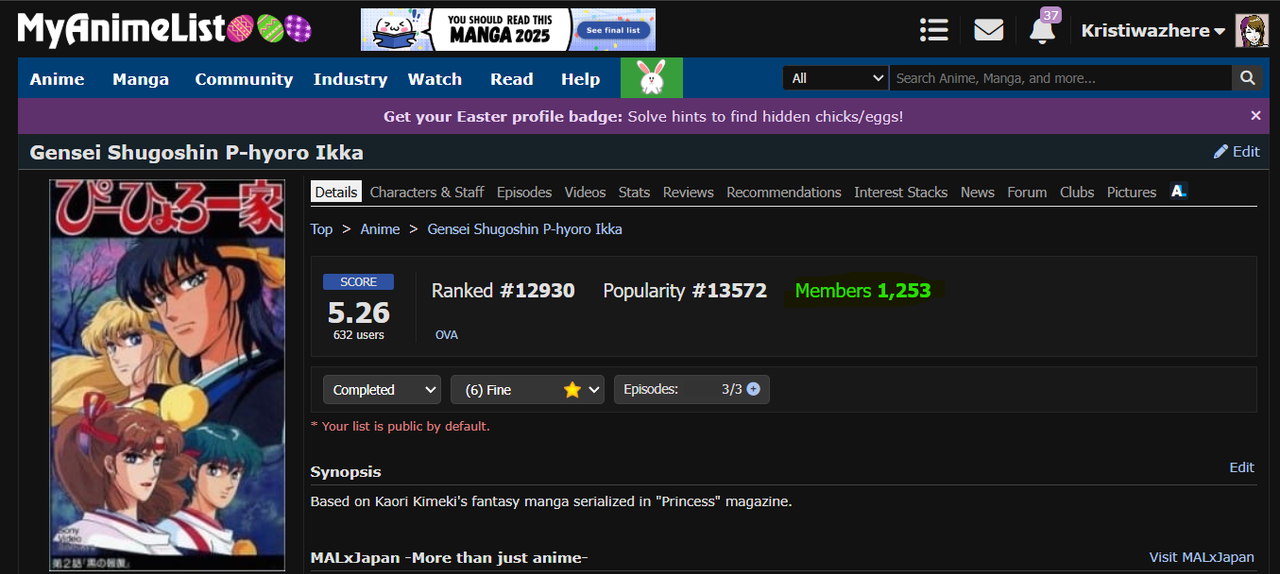Open the messages envelope icon

[988, 30]
